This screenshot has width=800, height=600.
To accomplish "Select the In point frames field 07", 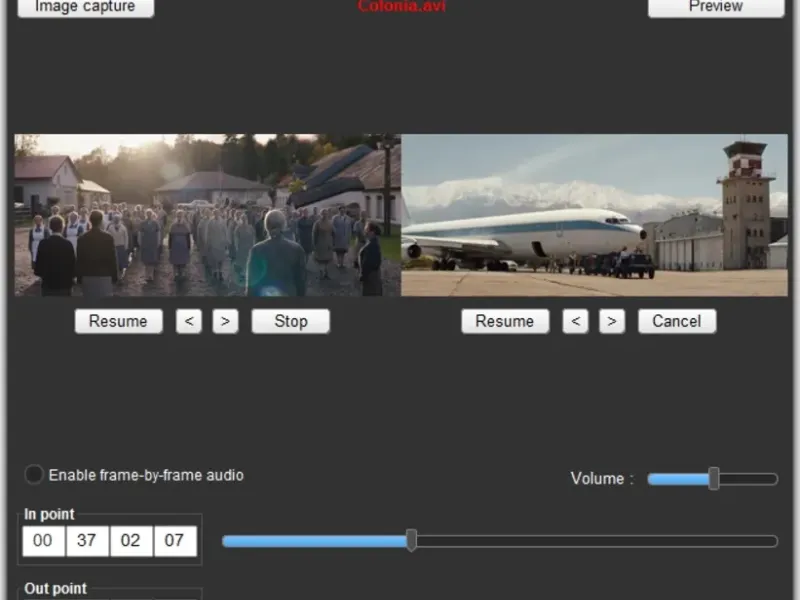I will (175, 541).
